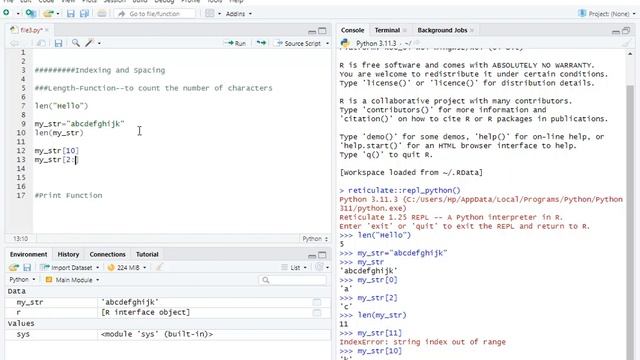Select the my_str variable row

[x=167, y=302]
